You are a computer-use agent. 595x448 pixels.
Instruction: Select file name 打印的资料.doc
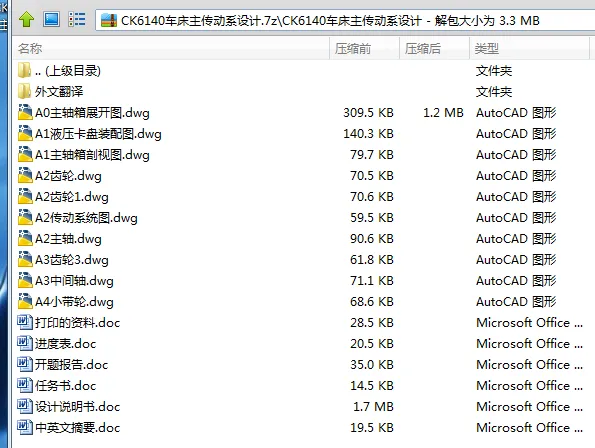[x=77, y=322]
